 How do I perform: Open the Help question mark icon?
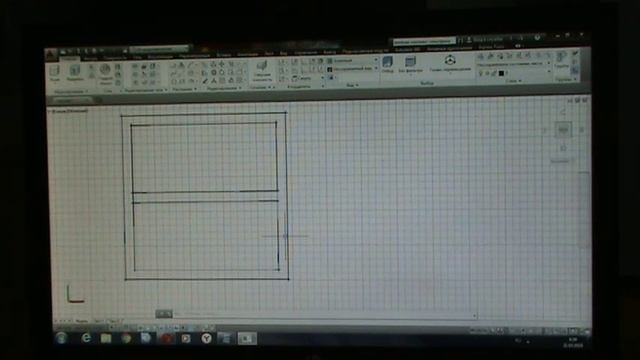click(538, 38)
